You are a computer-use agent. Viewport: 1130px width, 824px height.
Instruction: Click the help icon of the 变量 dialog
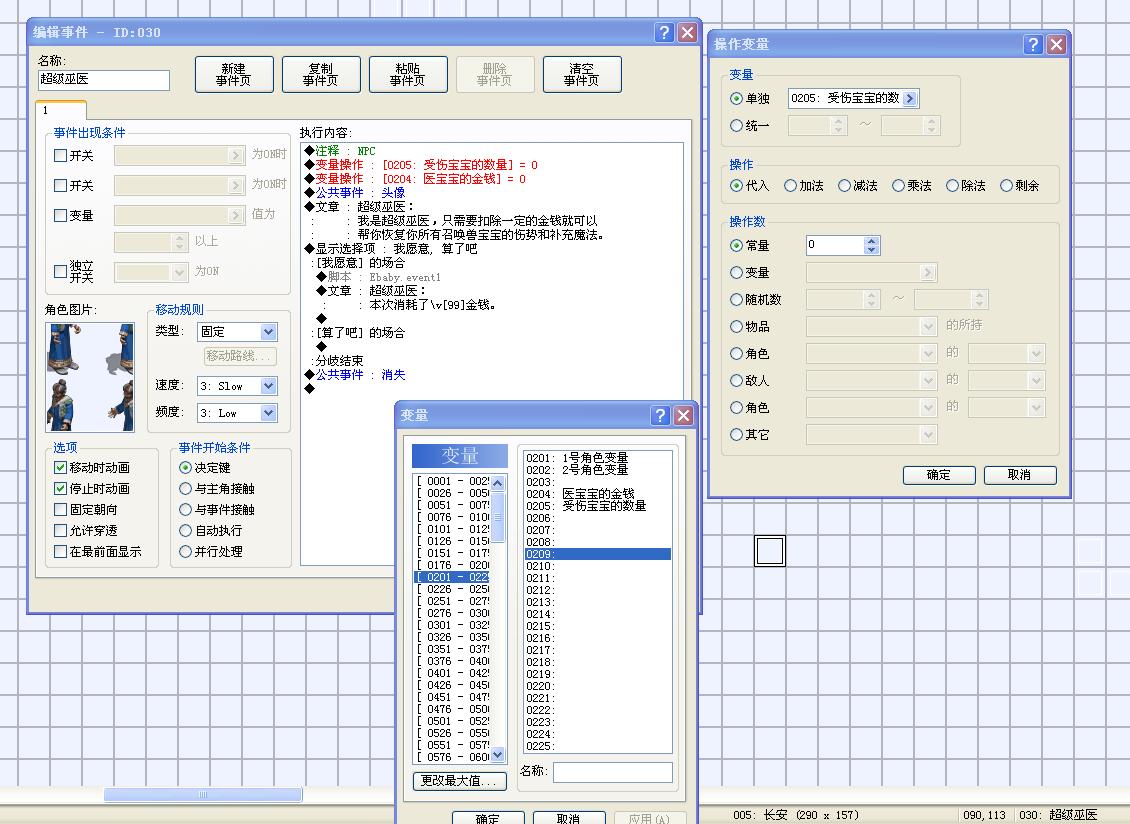(x=659, y=415)
